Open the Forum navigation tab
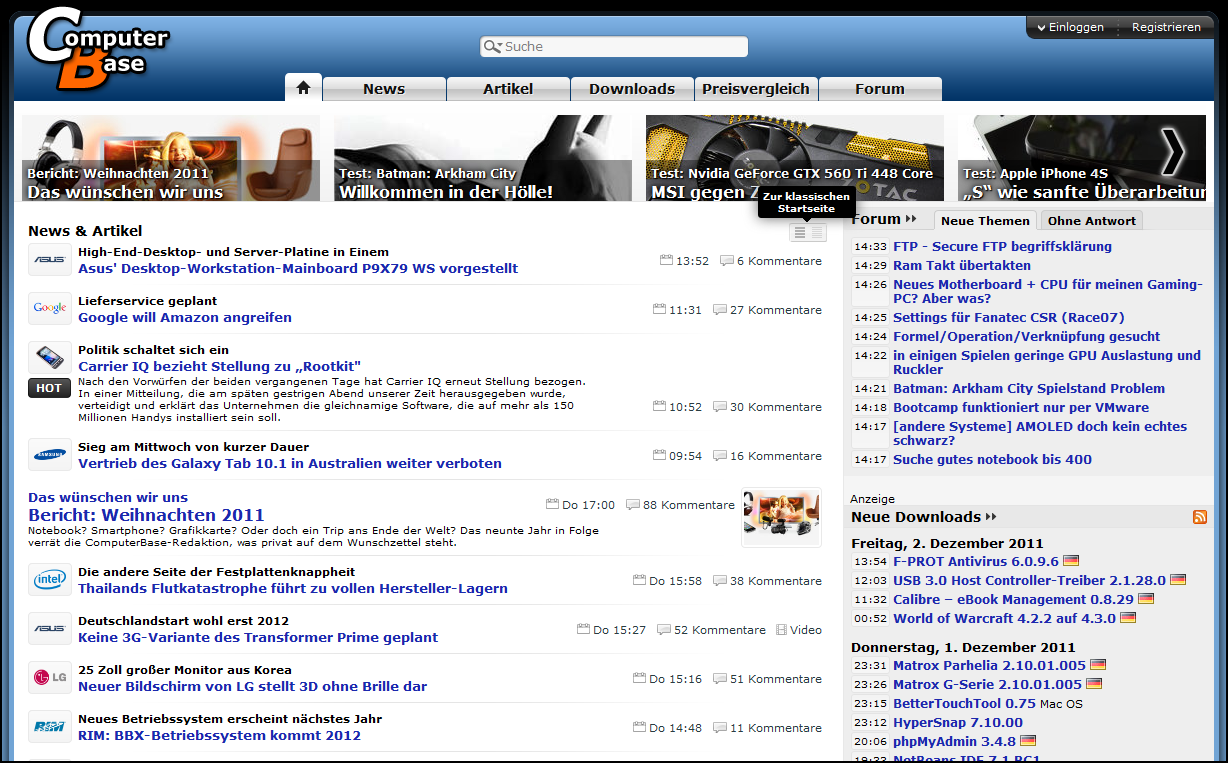Viewport: 1228px width, 763px height. coord(880,89)
